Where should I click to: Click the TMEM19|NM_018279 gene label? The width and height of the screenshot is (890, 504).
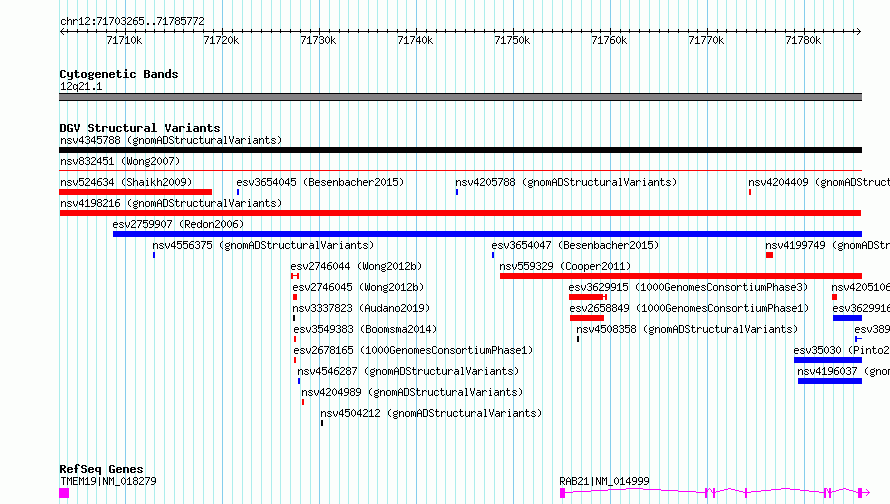click(x=108, y=481)
